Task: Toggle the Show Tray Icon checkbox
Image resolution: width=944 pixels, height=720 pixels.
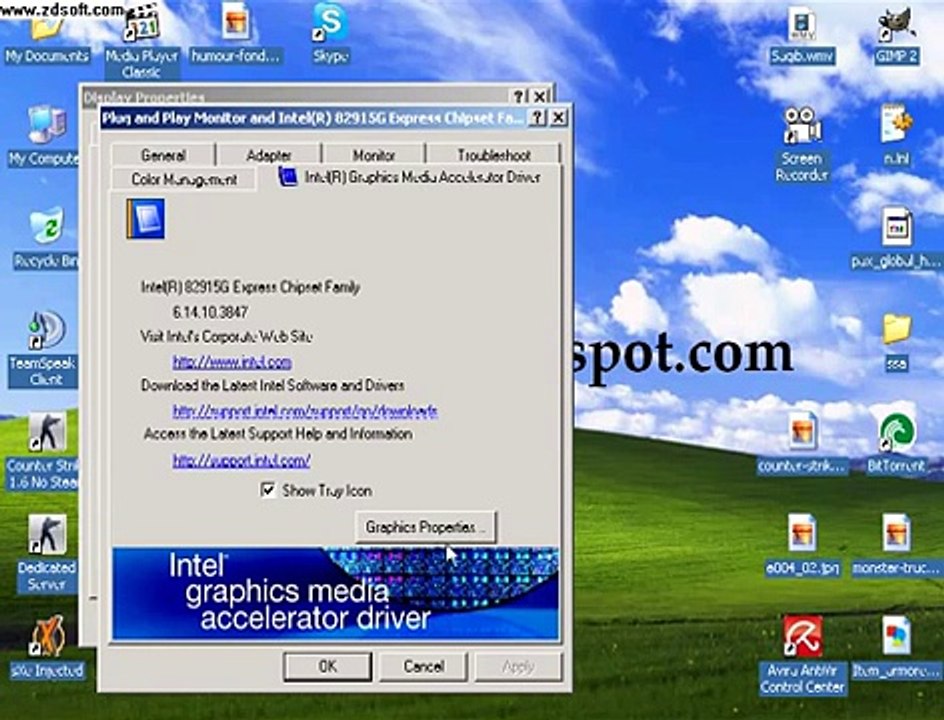Action: (x=268, y=490)
